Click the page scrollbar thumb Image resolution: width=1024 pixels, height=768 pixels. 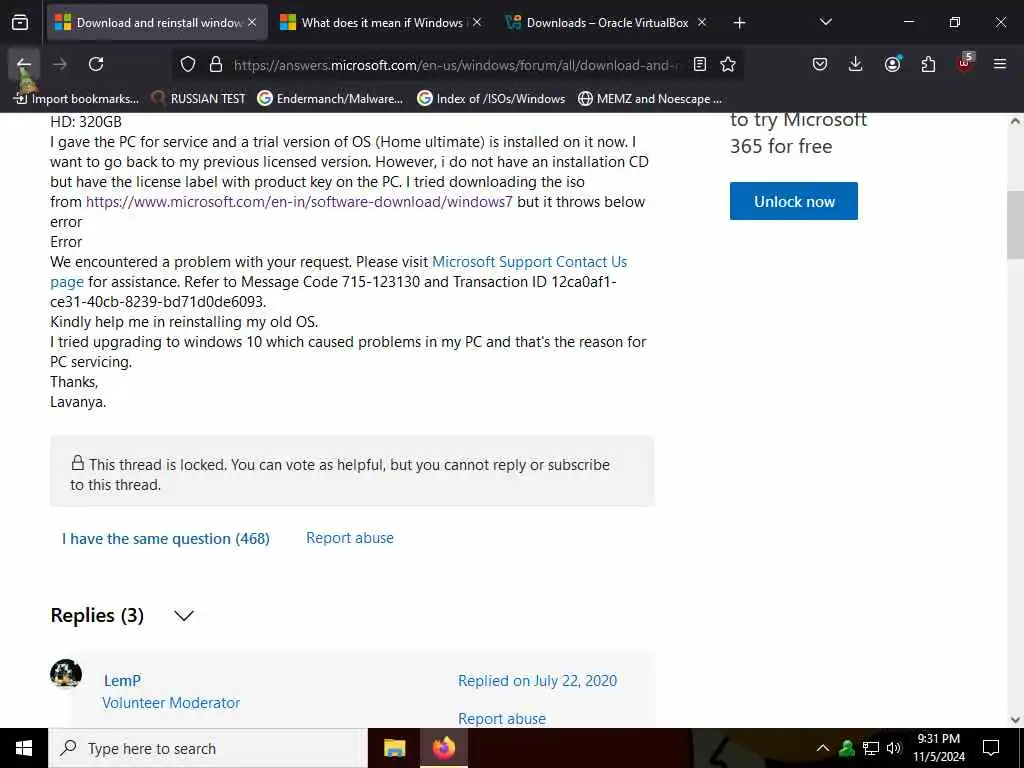pos(1015,225)
